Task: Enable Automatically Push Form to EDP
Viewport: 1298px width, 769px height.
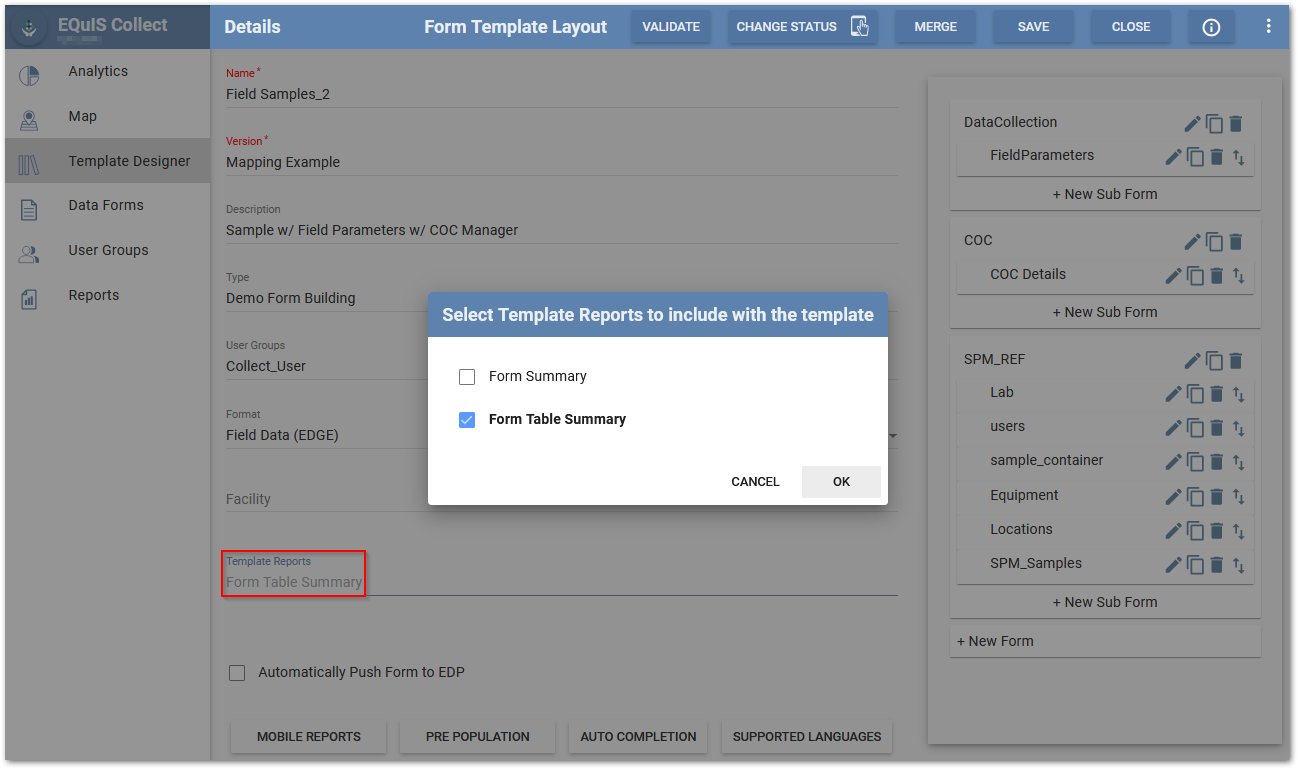Action: 237,672
